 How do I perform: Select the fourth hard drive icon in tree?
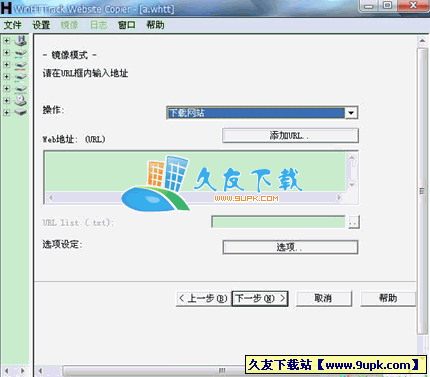click(x=21, y=89)
